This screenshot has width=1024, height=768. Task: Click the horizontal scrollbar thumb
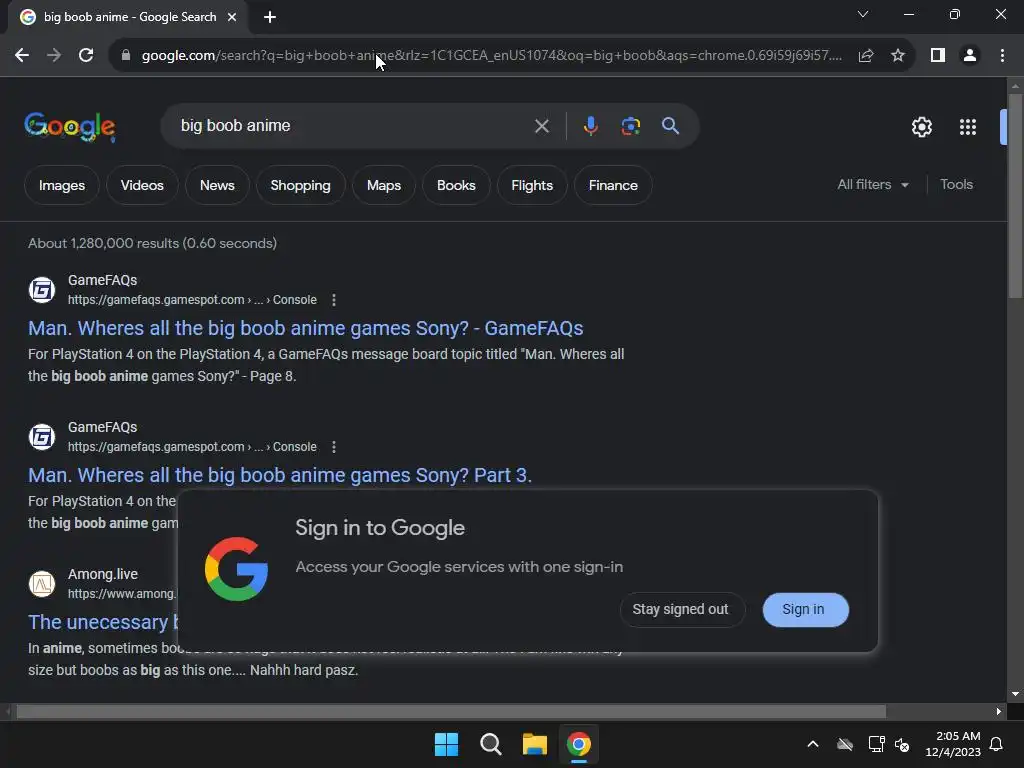[x=451, y=711]
